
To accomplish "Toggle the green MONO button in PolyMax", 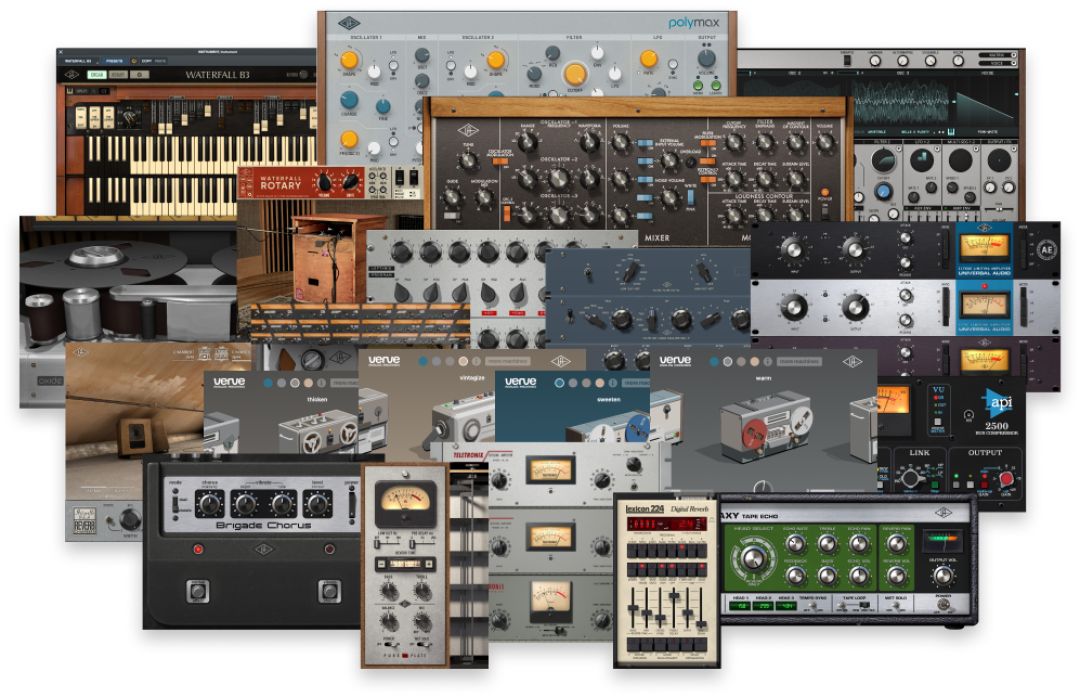I will 698,87.
